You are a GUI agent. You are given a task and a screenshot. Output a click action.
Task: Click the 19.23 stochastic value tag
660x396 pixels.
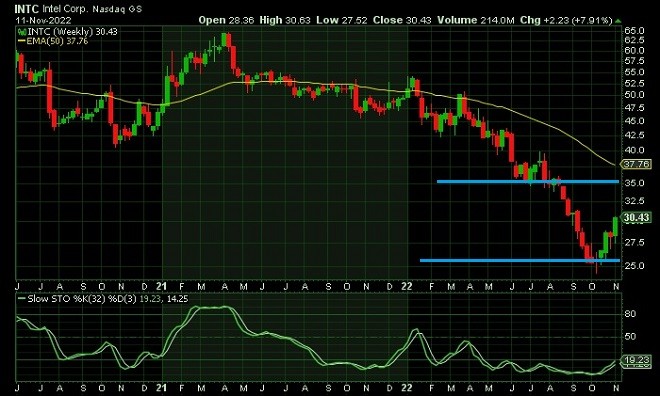point(635,360)
